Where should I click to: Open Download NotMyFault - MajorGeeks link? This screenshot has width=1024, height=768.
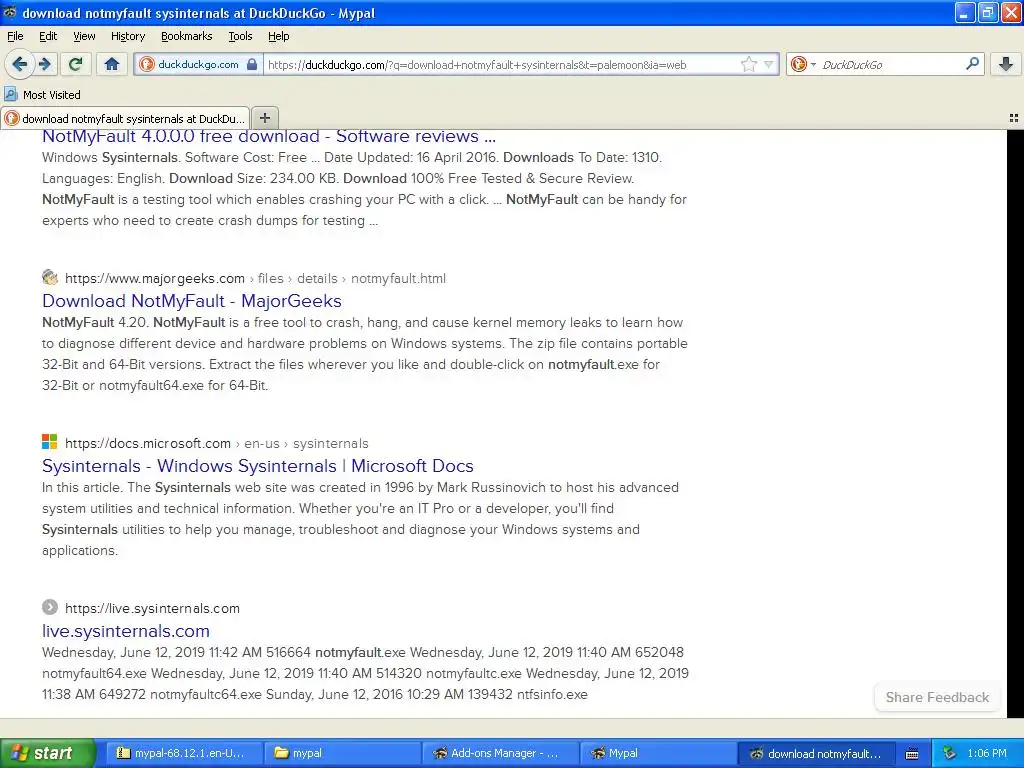(x=191, y=301)
